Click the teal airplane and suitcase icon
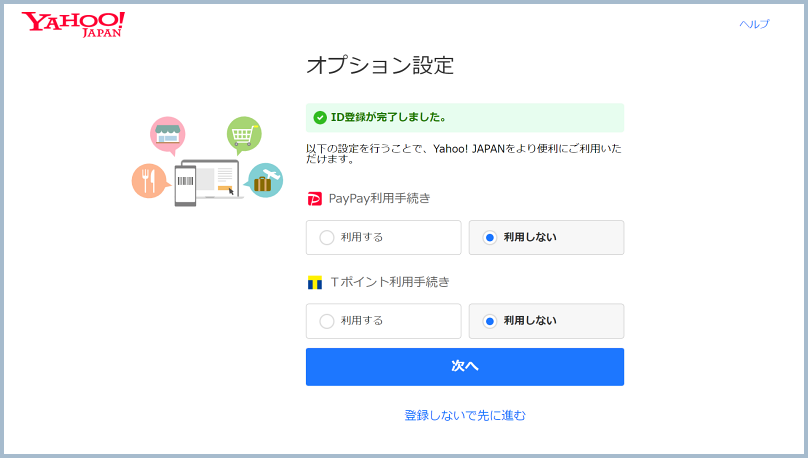The image size is (808, 458). (x=264, y=180)
